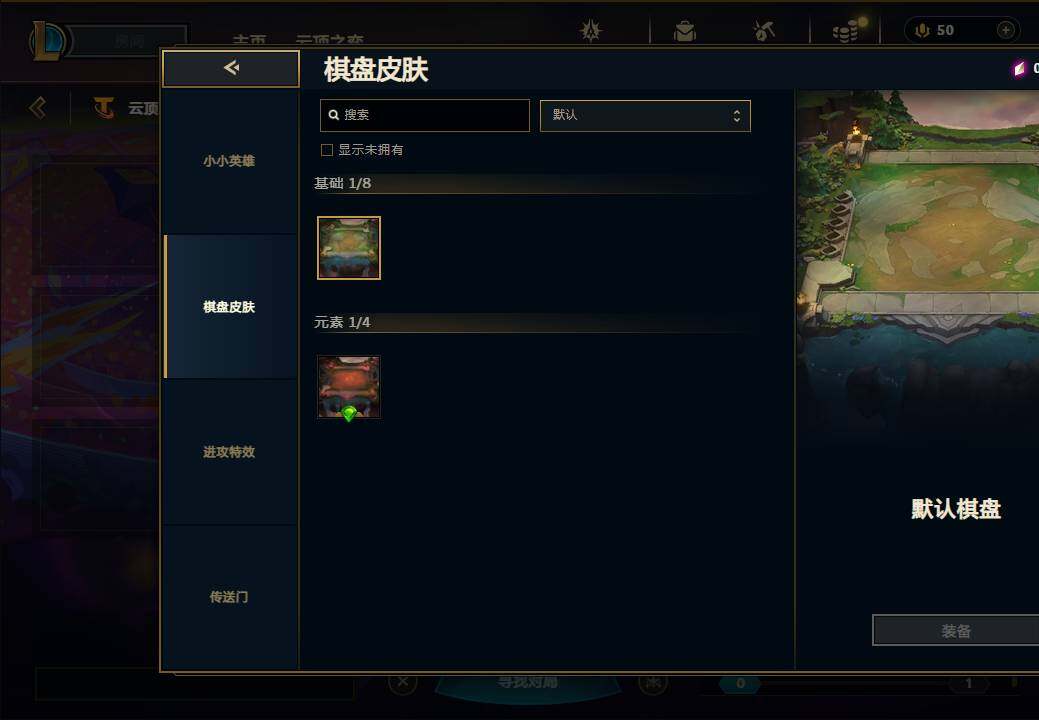Click the sort dropdown's up-down arrows
1039x720 pixels.
(736, 116)
